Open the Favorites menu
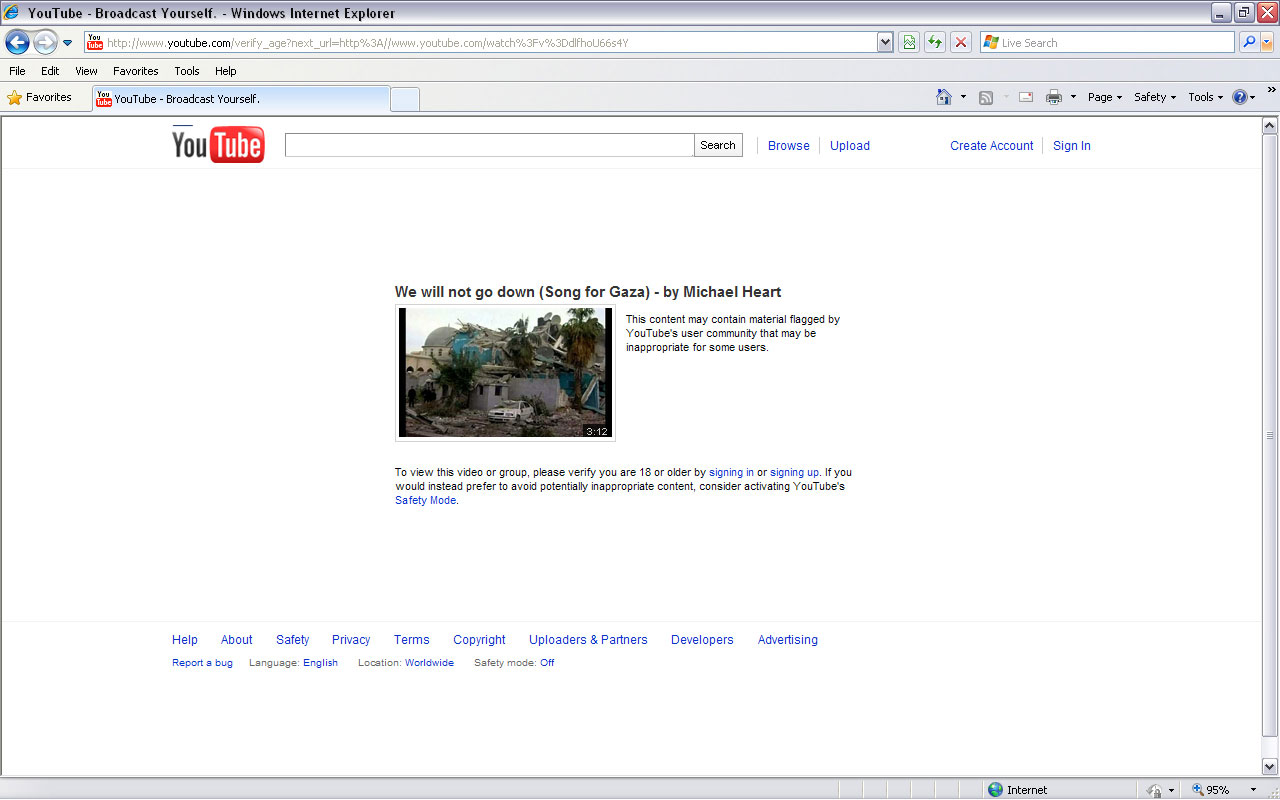The image size is (1280, 800). point(136,71)
